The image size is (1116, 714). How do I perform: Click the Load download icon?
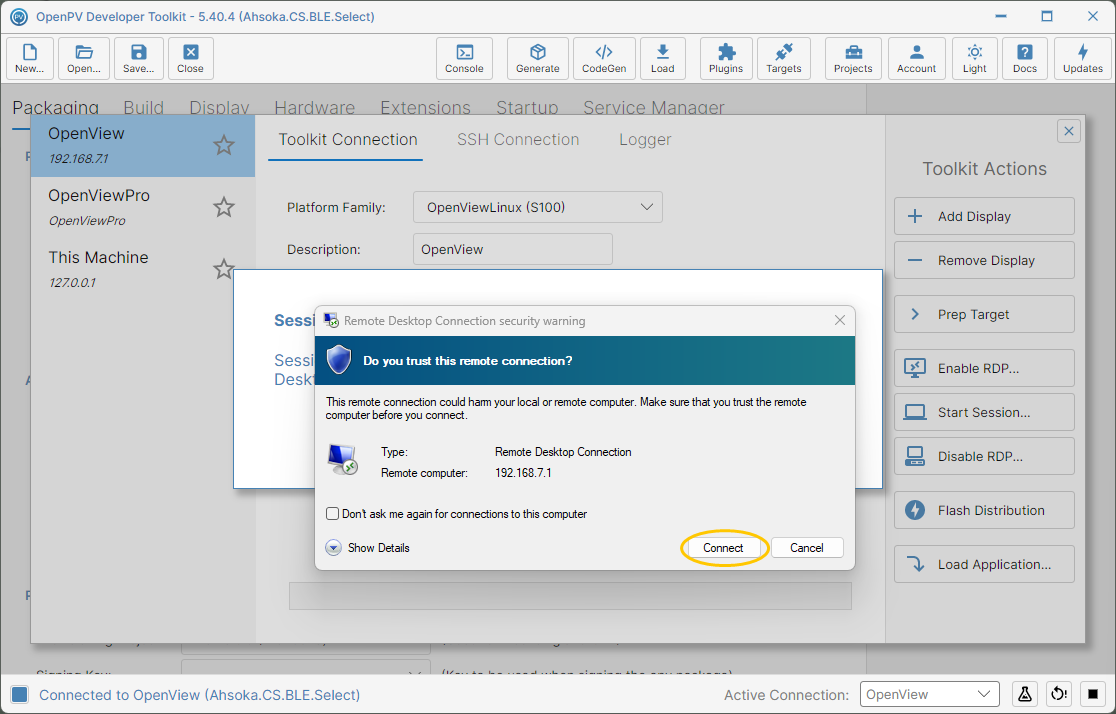[x=663, y=58]
